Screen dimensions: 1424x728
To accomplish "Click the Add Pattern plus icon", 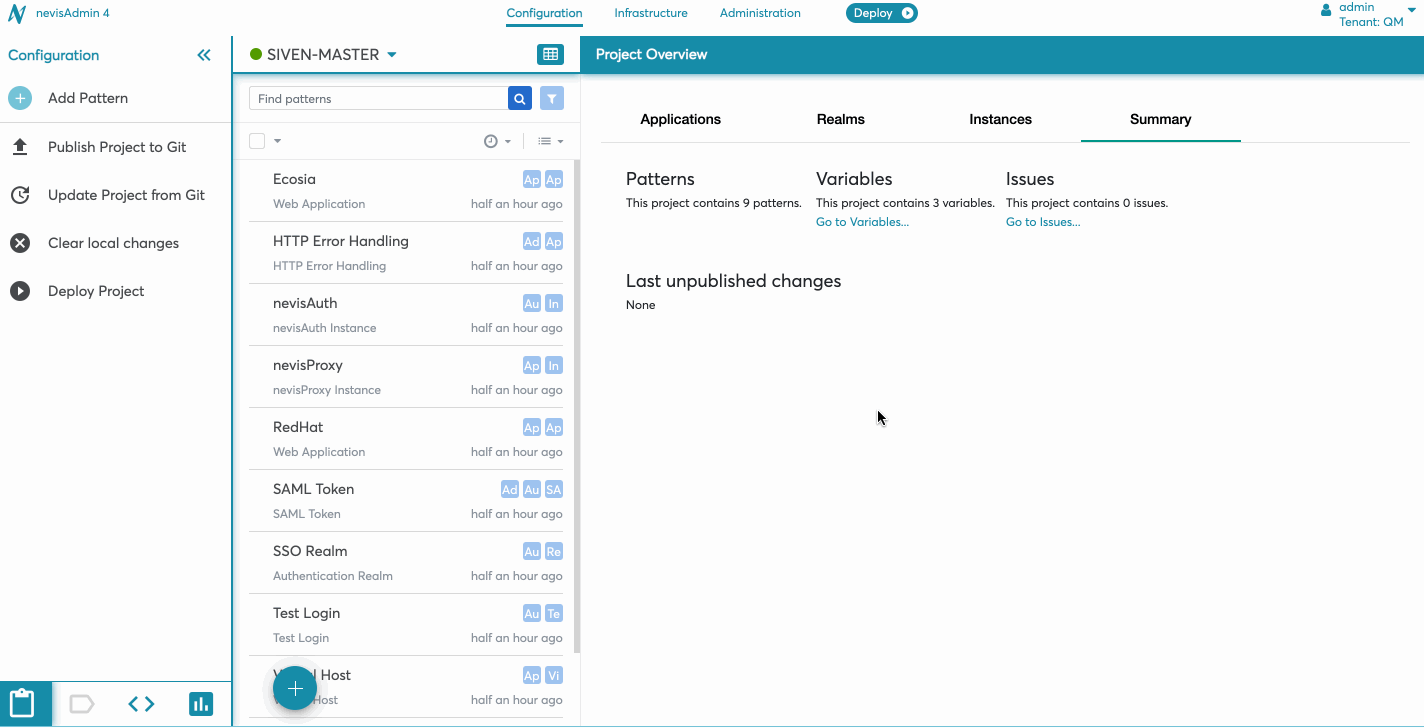I will tap(20, 98).
